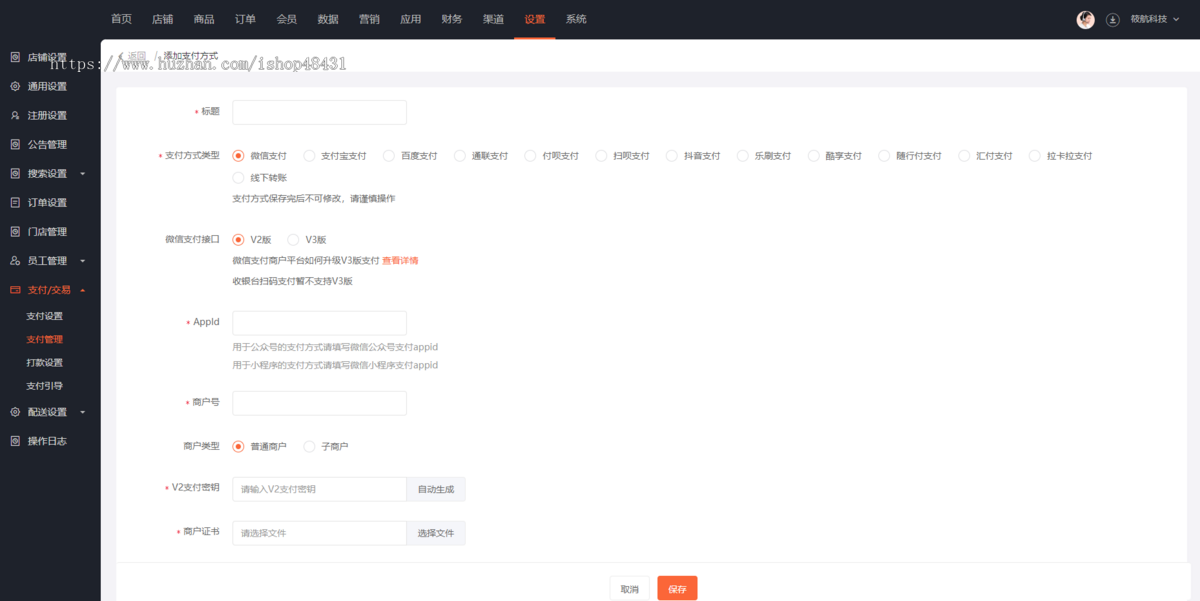Open 商品 in top navigation
Viewport: 1200px width, 601px height.
(204, 19)
